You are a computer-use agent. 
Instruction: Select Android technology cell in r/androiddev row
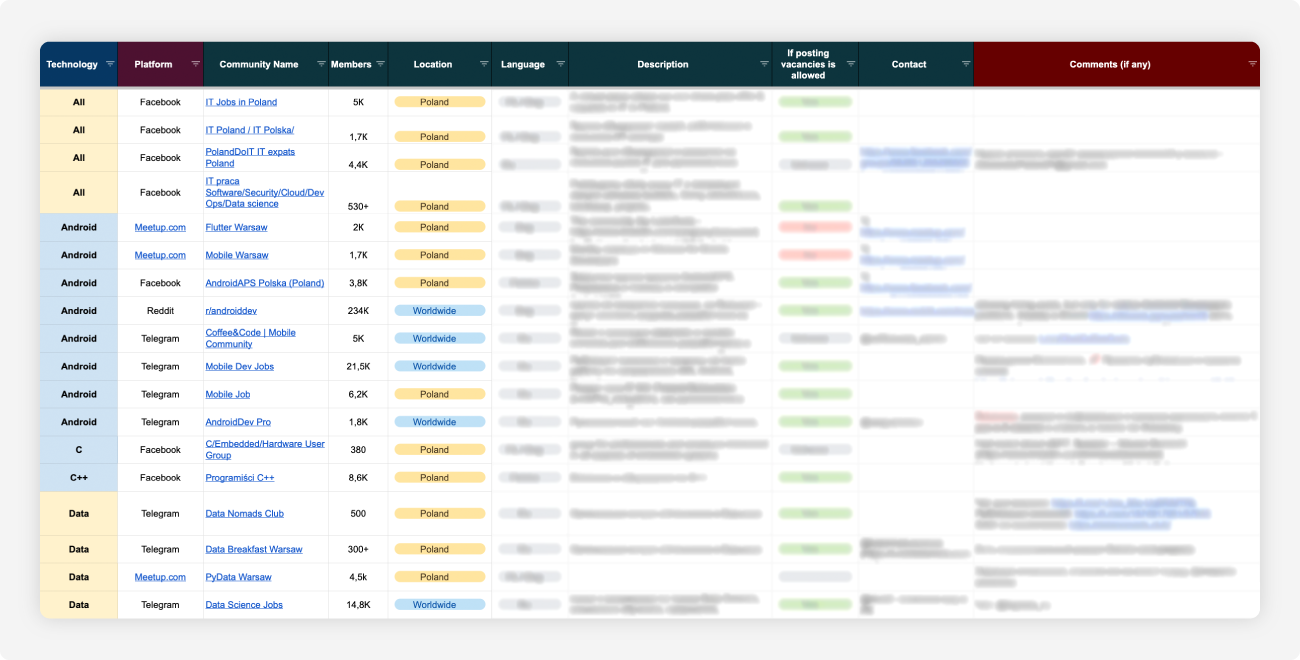point(79,311)
